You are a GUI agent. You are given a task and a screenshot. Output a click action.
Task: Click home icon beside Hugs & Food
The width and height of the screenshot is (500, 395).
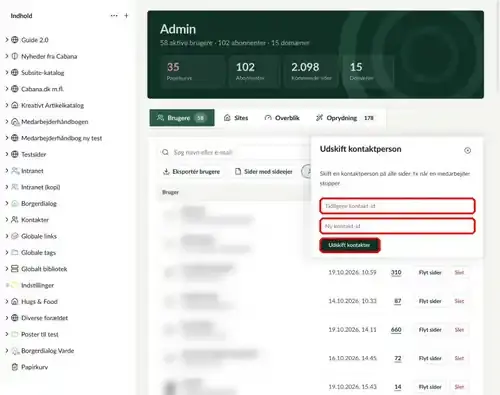15,301
